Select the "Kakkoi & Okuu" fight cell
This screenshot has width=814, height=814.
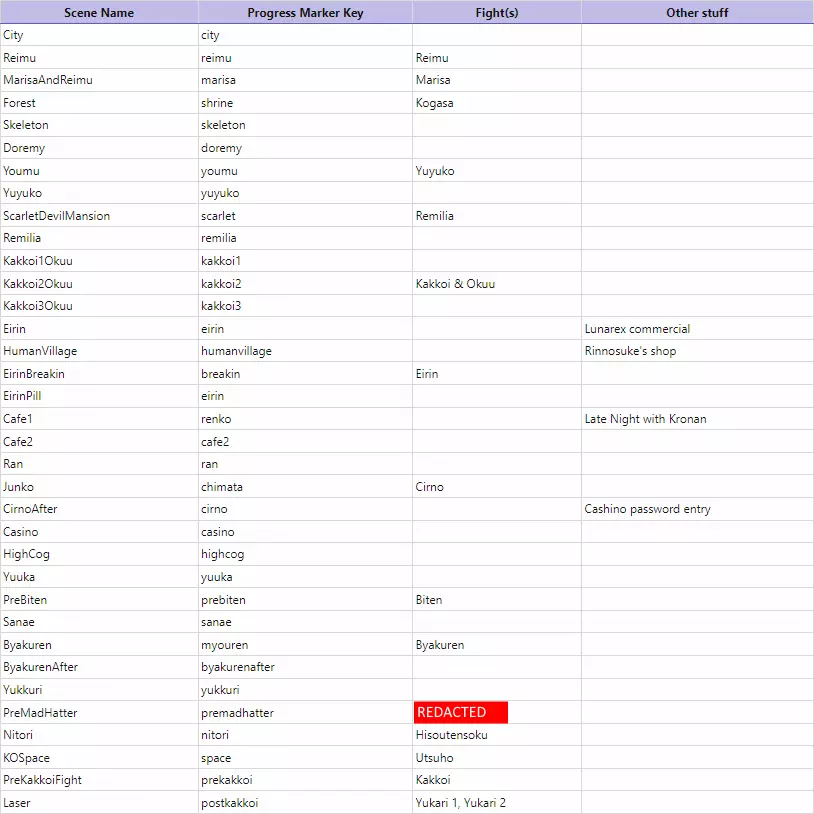[455, 284]
